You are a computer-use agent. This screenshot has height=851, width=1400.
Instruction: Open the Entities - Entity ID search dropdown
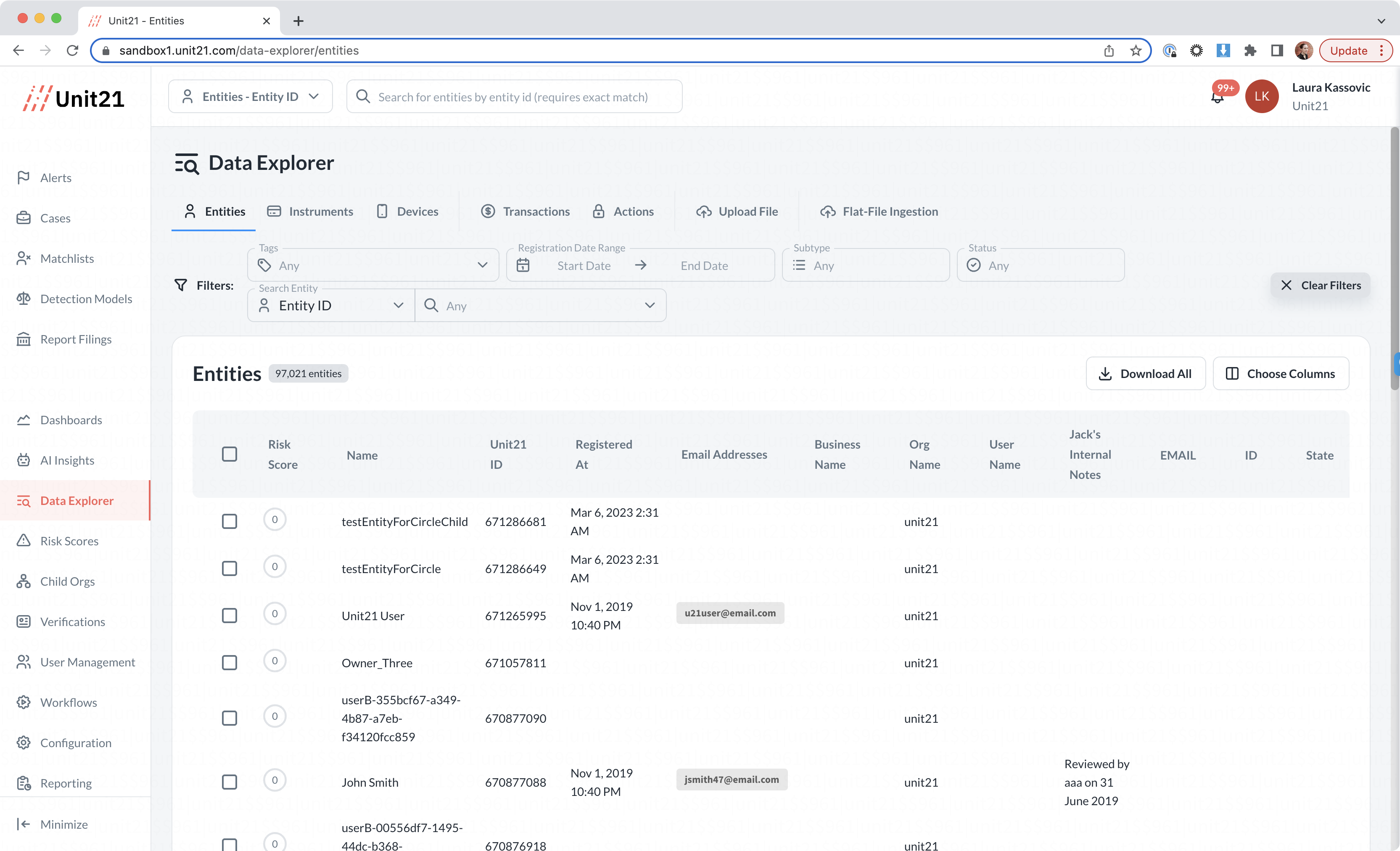tap(250, 97)
